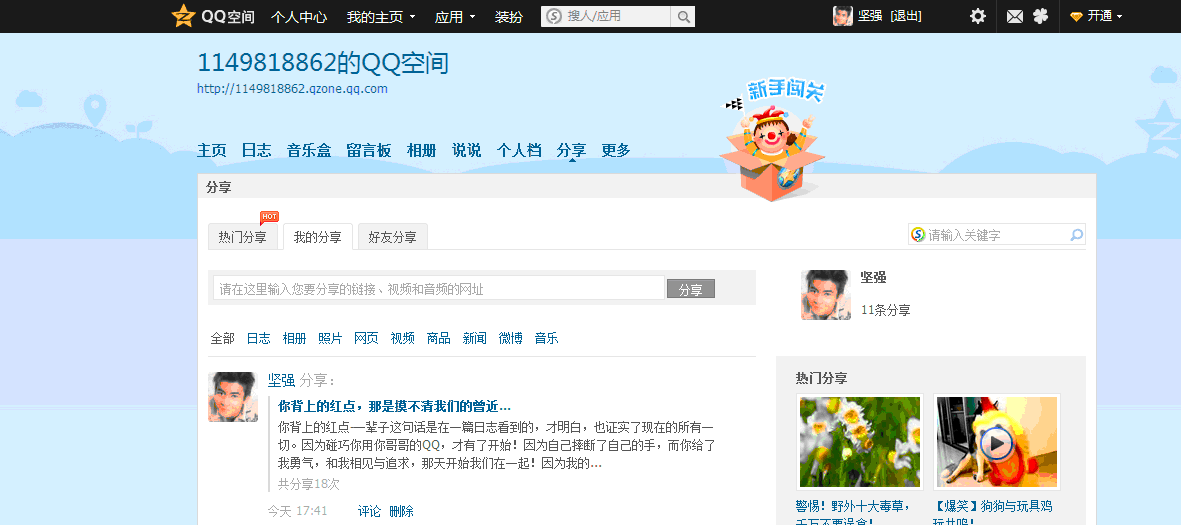Open the 相册 navigation tab
Viewport: 1181px width, 525px height.
pyautogui.click(x=422, y=150)
